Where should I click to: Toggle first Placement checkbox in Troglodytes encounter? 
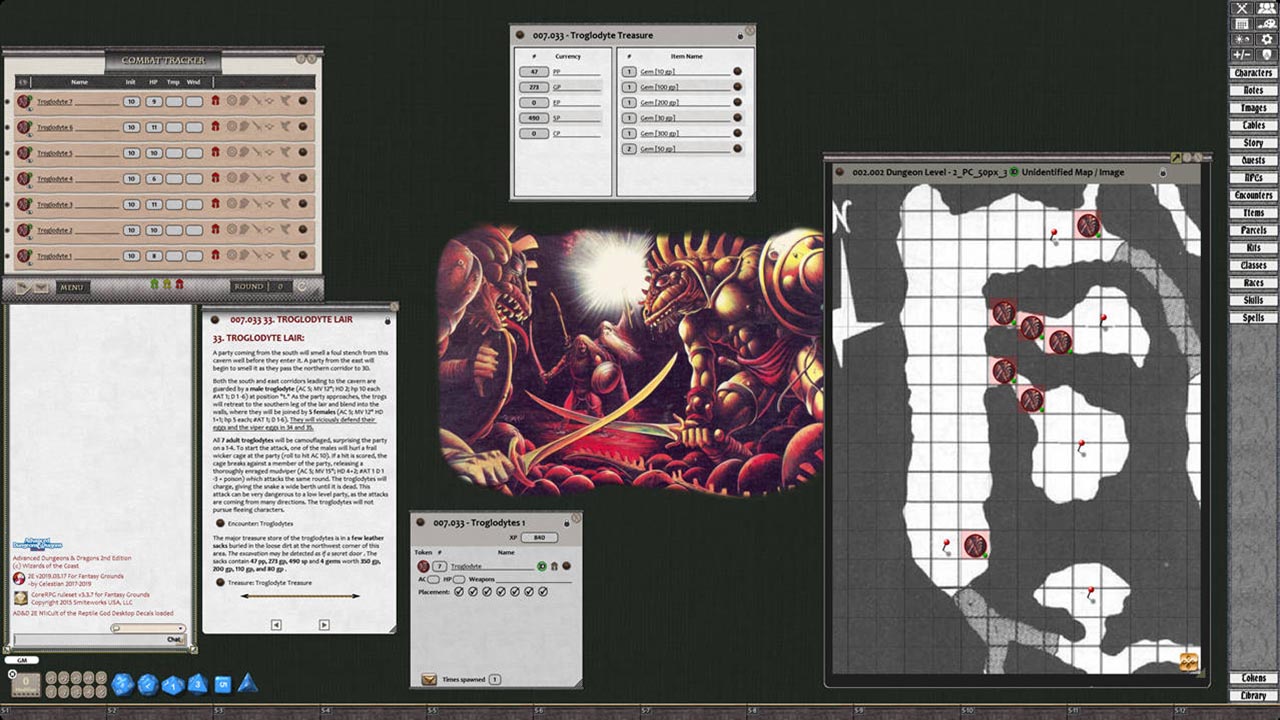click(459, 592)
